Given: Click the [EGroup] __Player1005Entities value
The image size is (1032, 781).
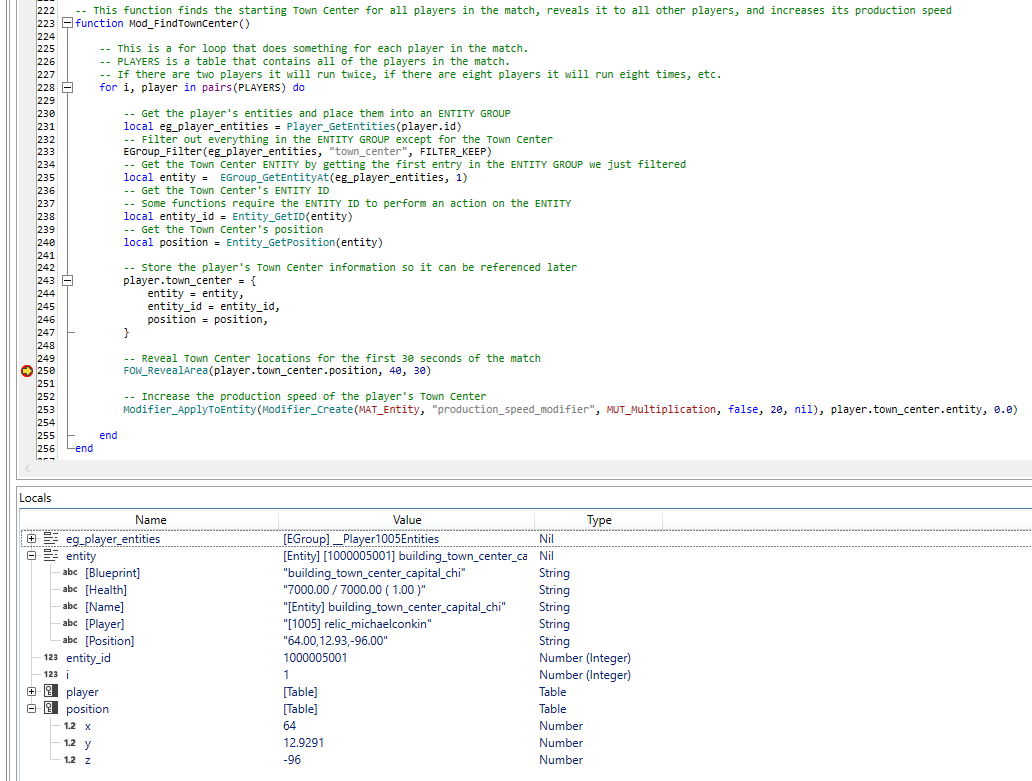Looking at the screenshot, I should (361, 539).
